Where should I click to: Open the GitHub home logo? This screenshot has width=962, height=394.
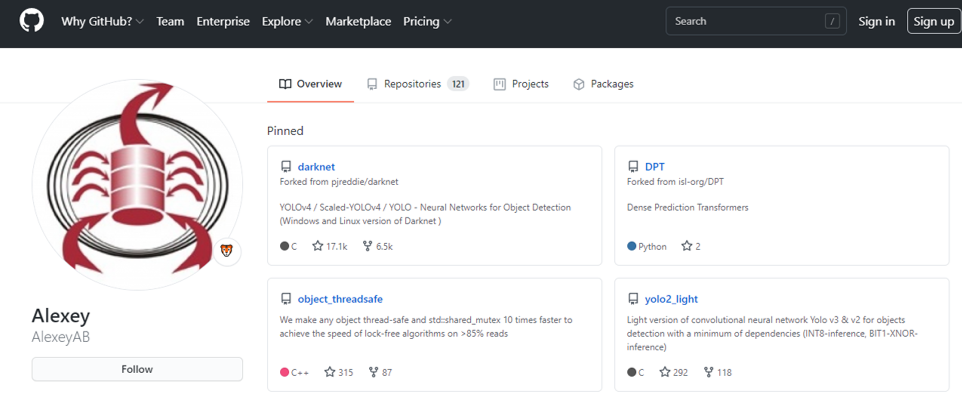pyautogui.click(x=31, y=21)
